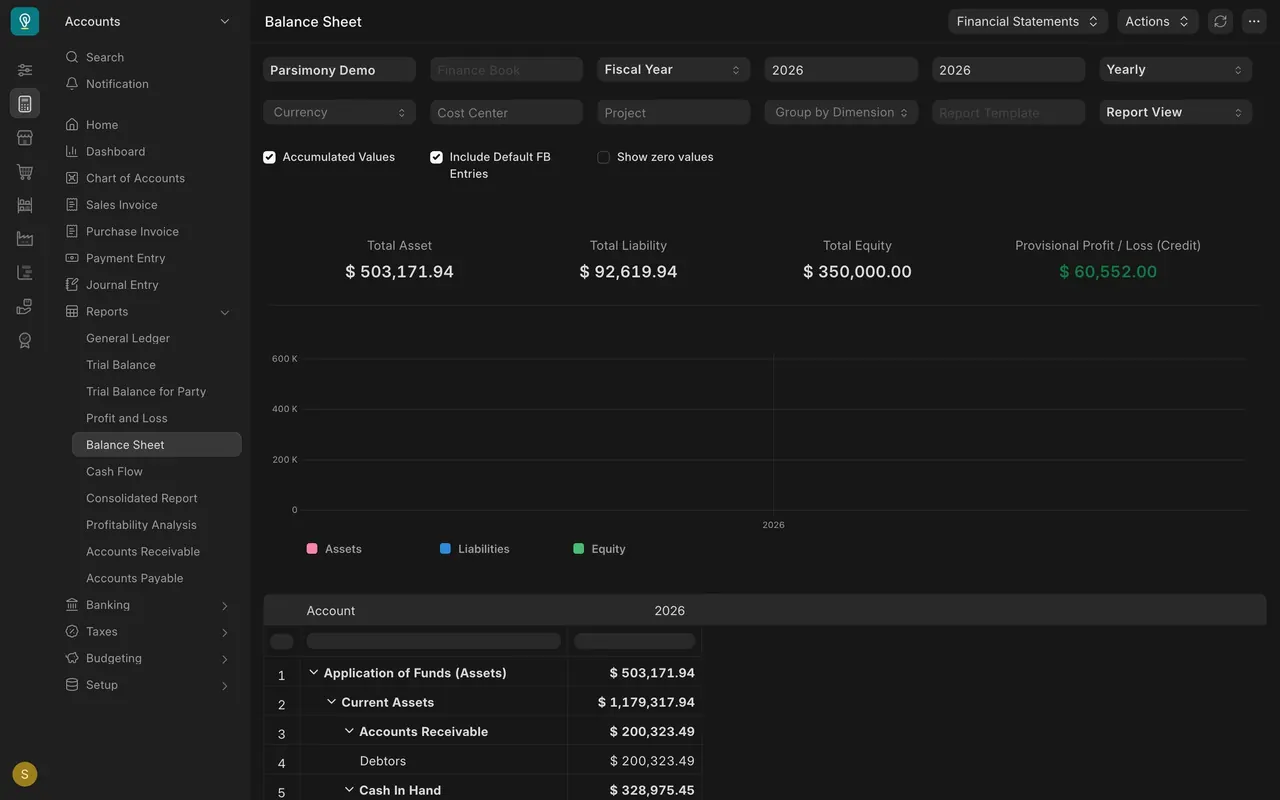
Task: Open the settings sliders module icon
Action: point(25,70)
